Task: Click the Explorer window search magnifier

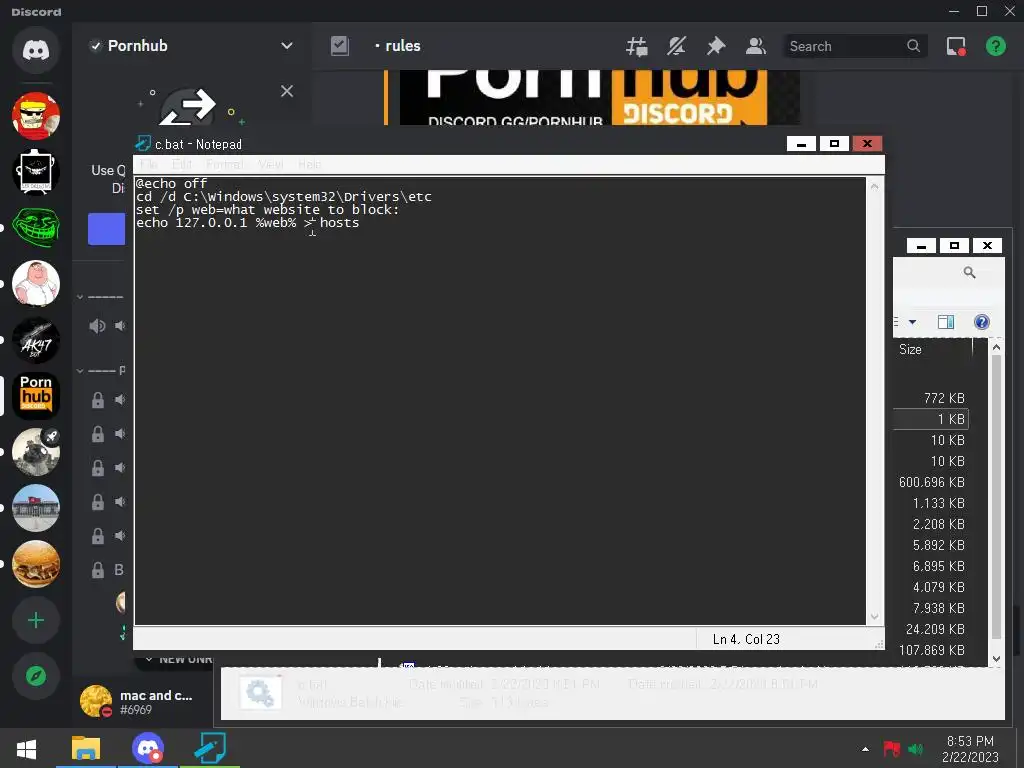Action: 969,272
